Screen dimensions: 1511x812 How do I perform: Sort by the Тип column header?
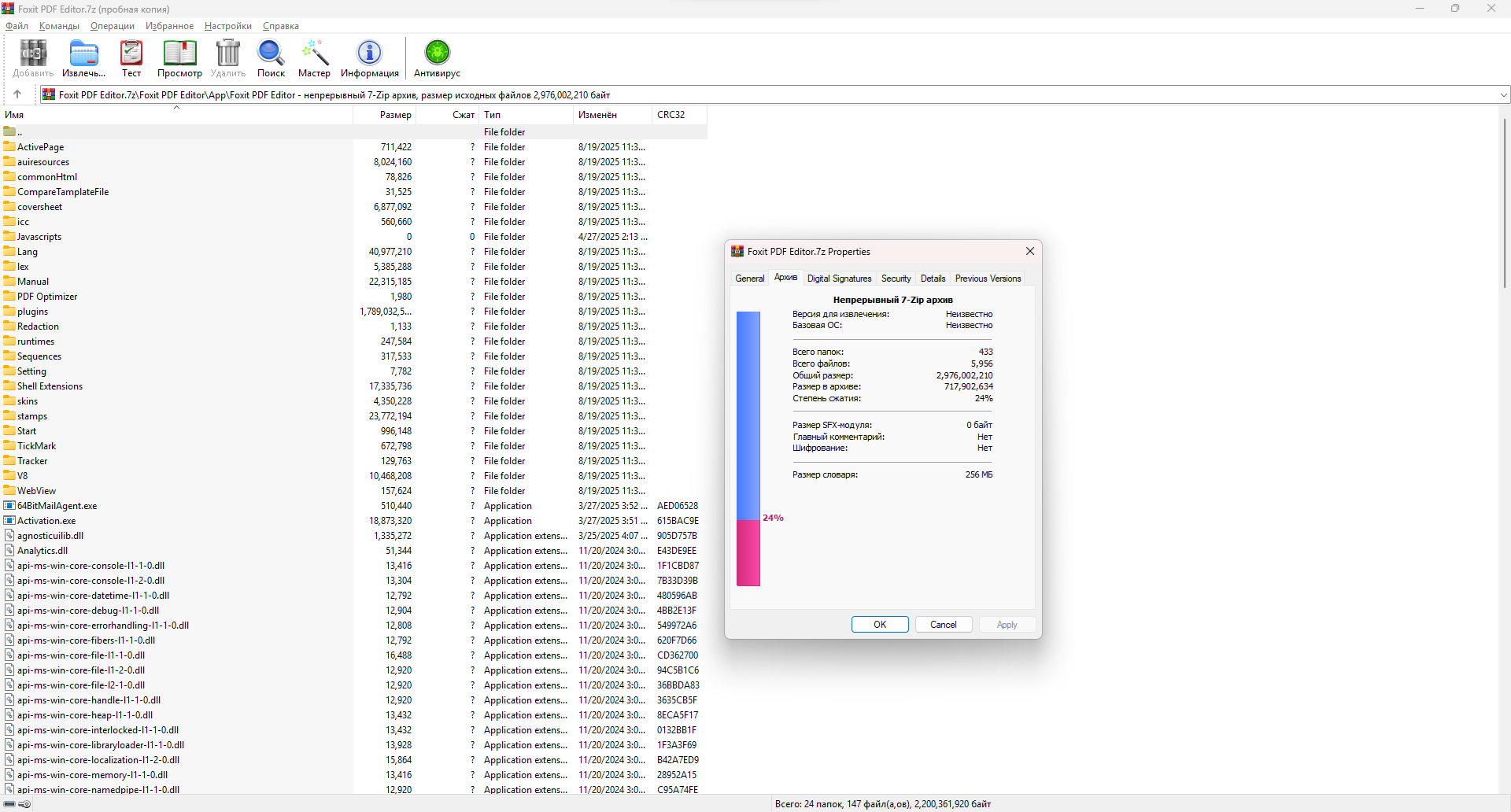point(526,115)
